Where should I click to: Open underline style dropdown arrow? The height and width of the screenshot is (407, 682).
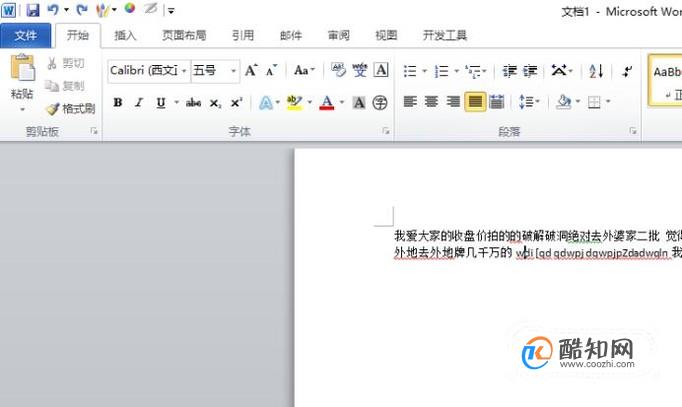pos(177,103)
